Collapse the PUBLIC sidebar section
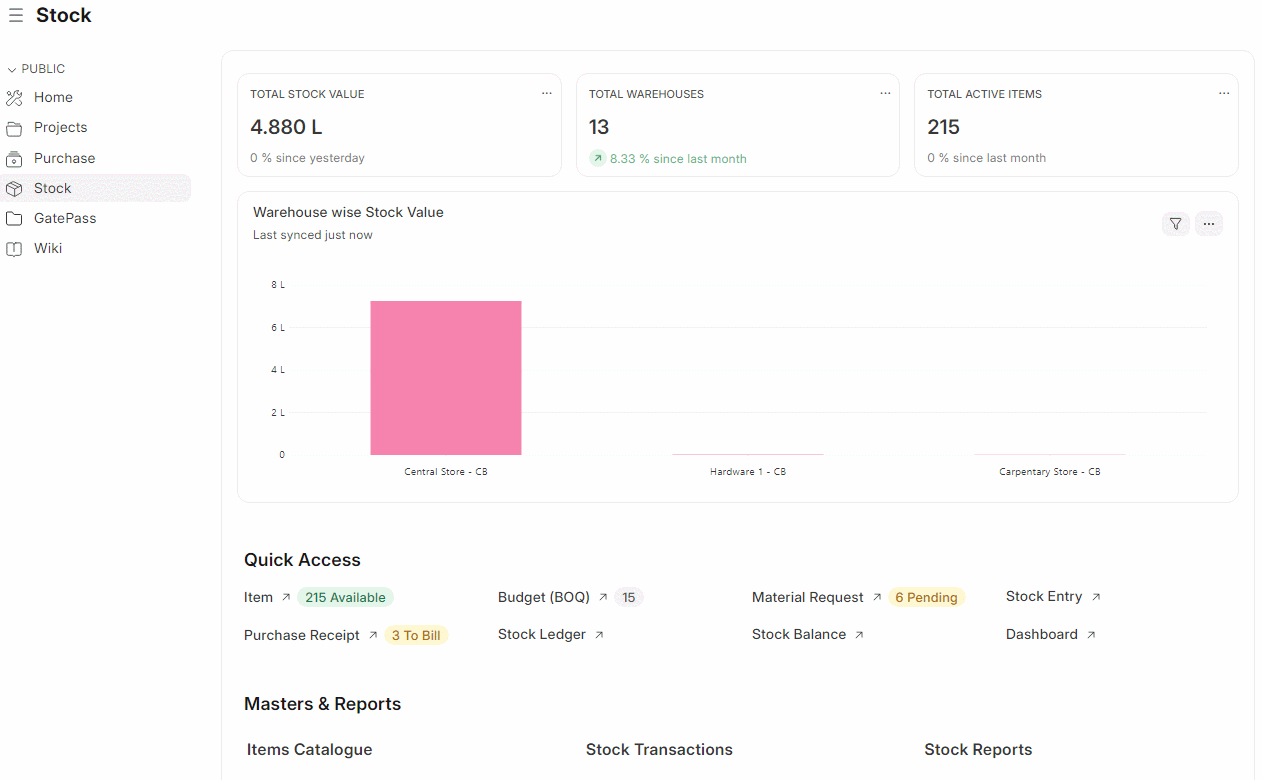The image size is (1263, 780). 12,70
